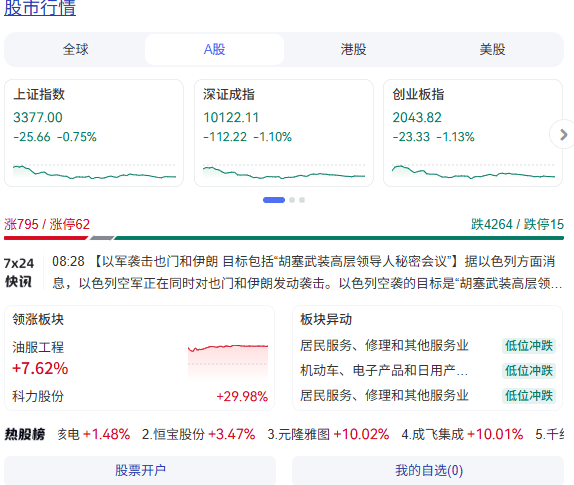Image resolution: width=574 pixels, height=485 pixels.
Task: View the 创业板指 intraday sparkline chart
Action: click(x=473, y=171)
